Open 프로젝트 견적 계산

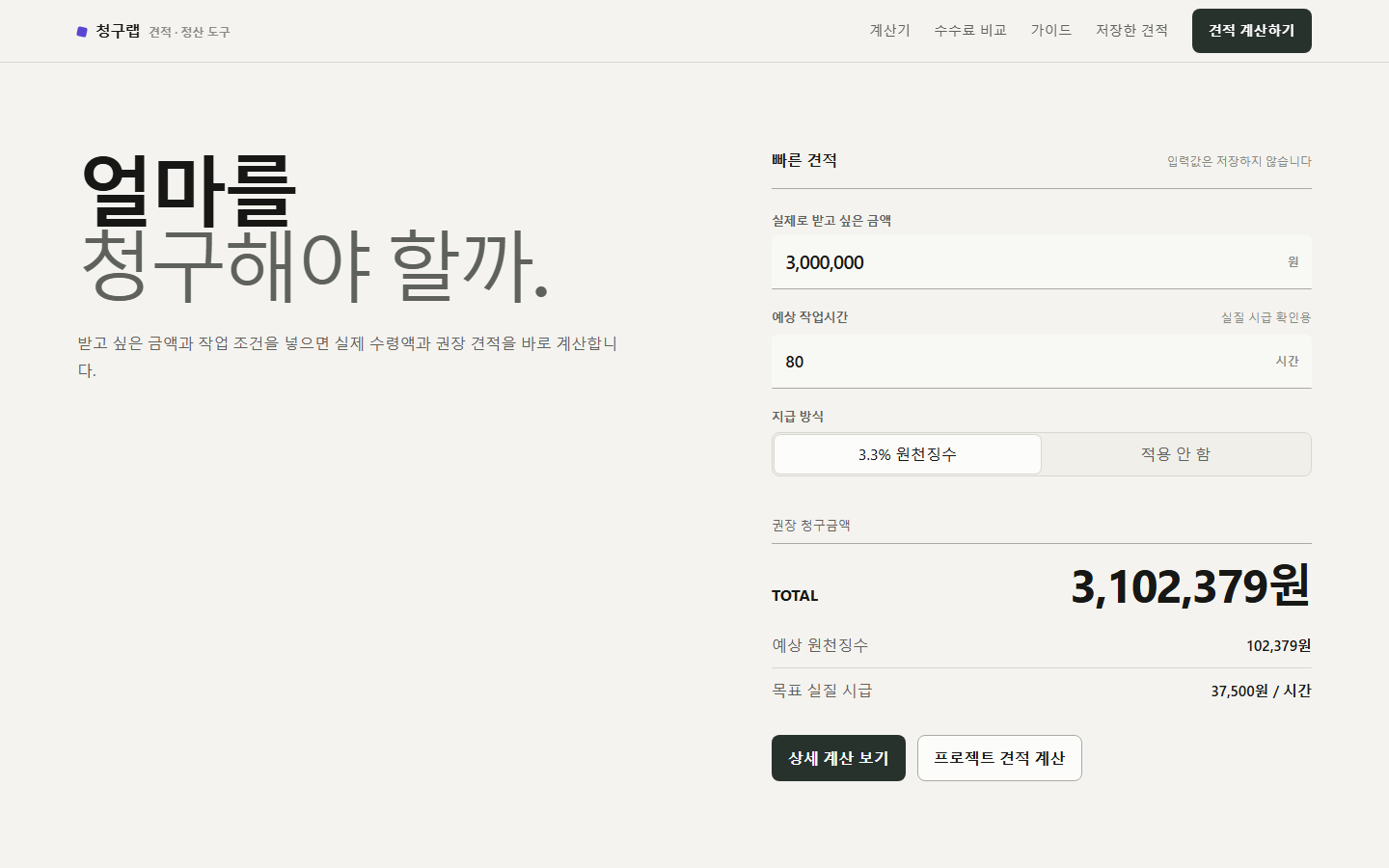point(999,758)
